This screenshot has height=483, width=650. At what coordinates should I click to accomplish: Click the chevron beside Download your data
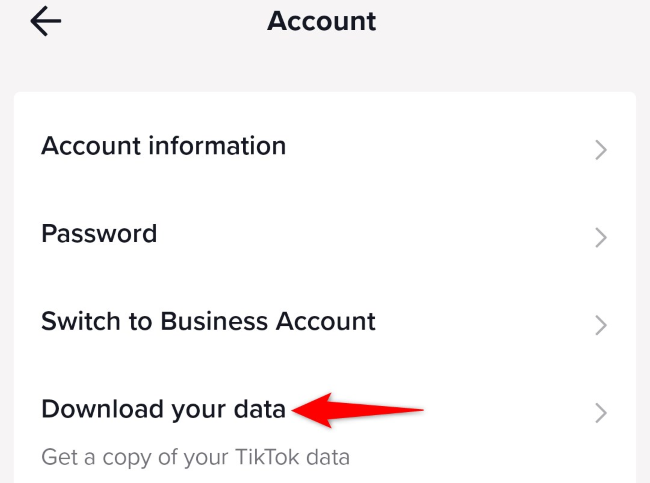coord(601,412)
